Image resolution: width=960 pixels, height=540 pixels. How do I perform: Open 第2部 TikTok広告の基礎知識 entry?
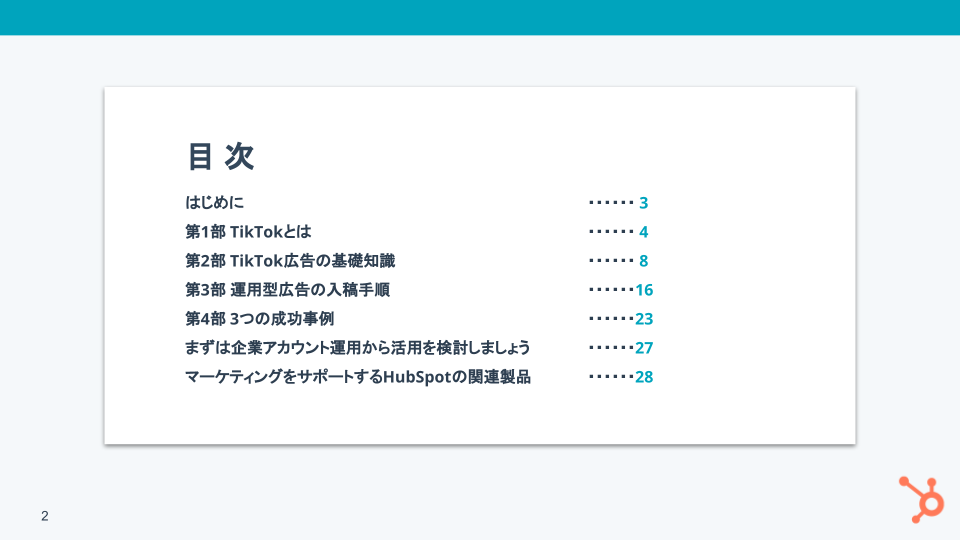tap(290, 260)
